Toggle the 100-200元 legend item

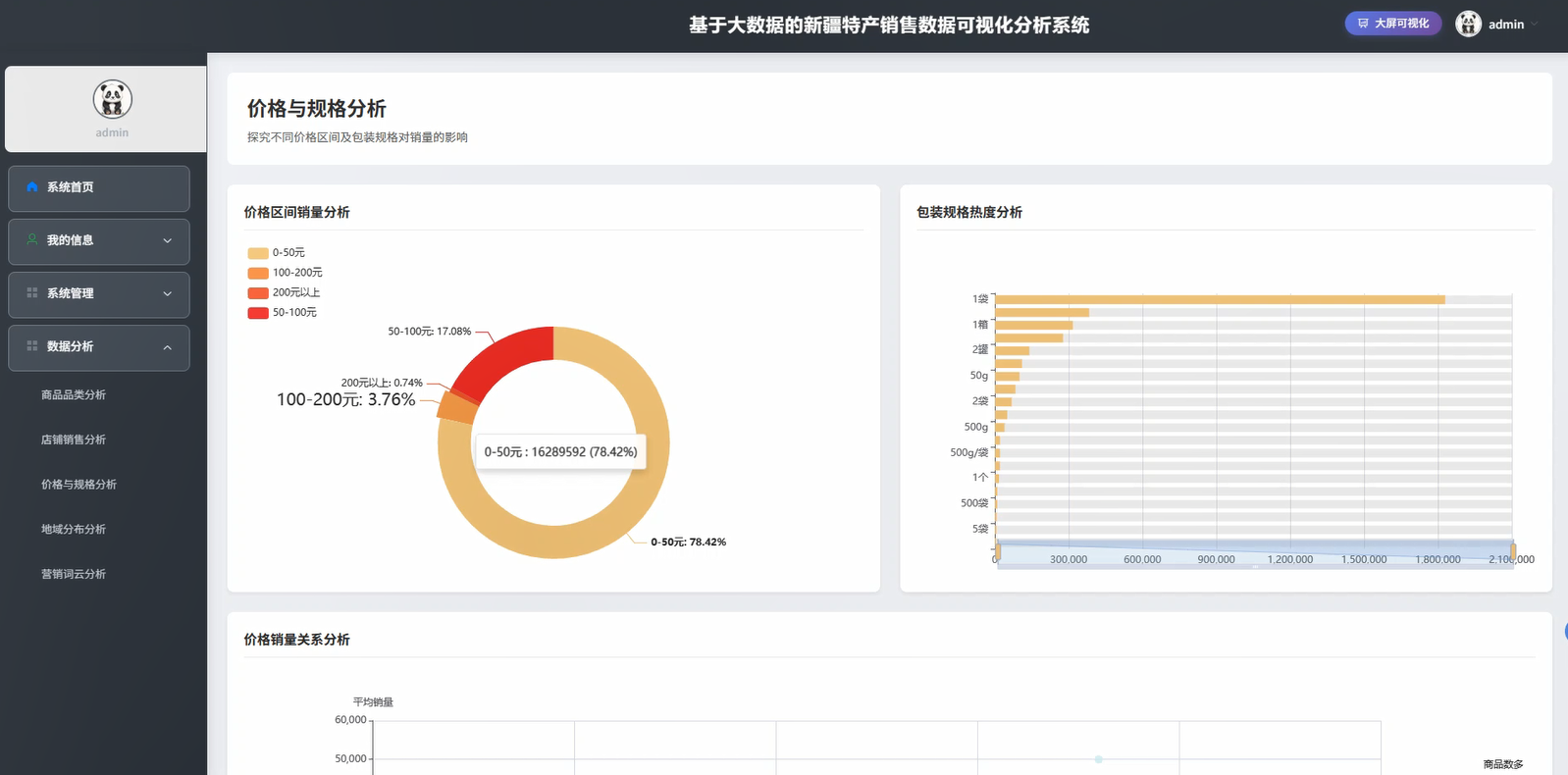[285, 273]
